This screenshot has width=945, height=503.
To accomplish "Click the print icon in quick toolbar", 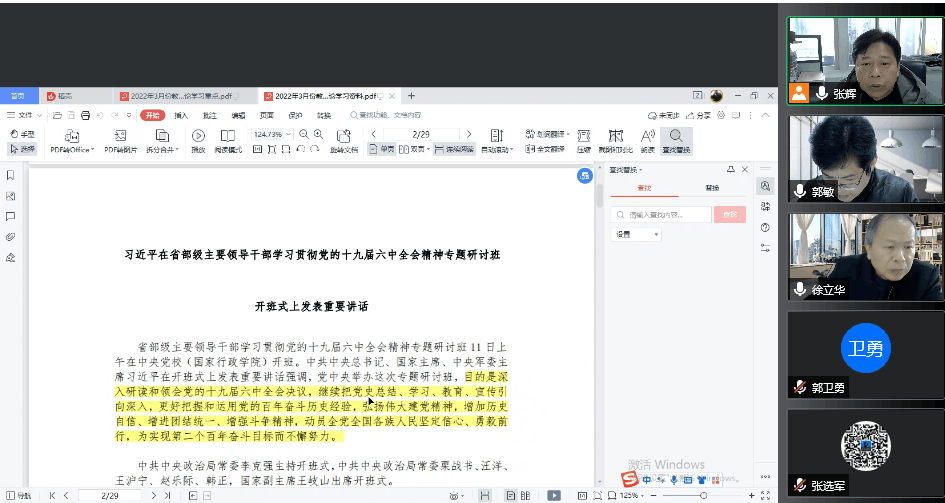I will pyautogui.click(x=86, y=115).
